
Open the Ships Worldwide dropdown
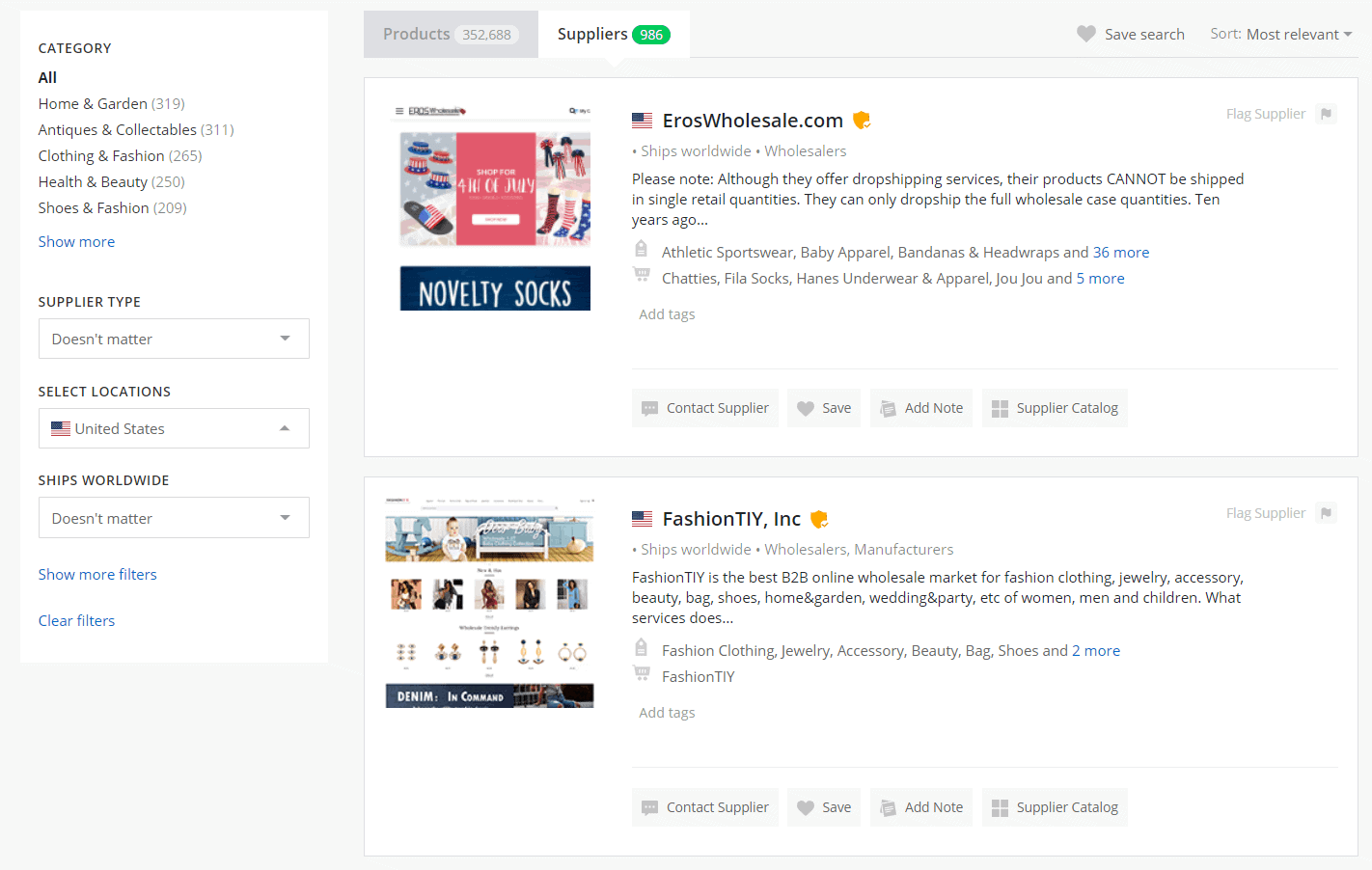[174, 517]
